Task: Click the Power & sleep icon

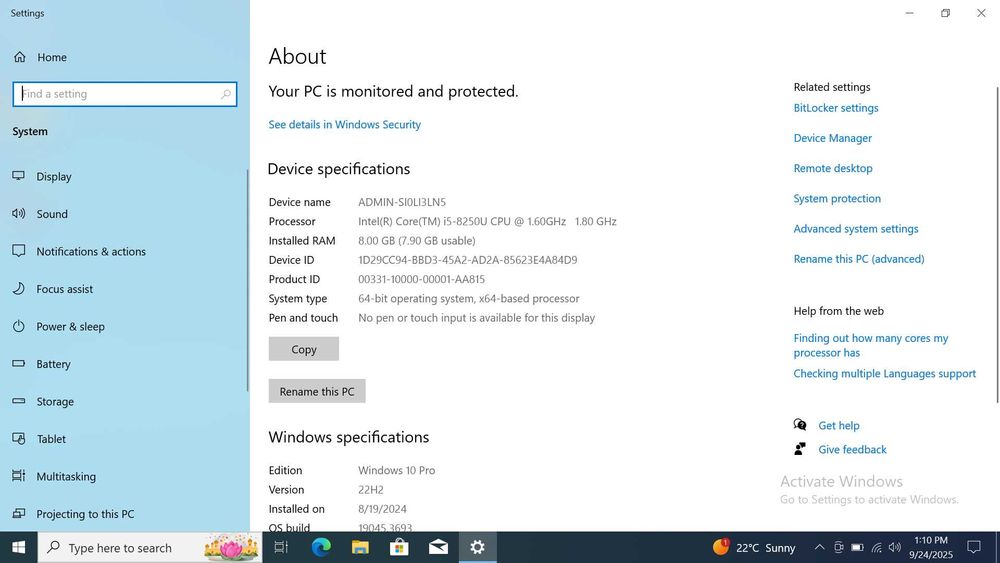Action: pos(18,326)
